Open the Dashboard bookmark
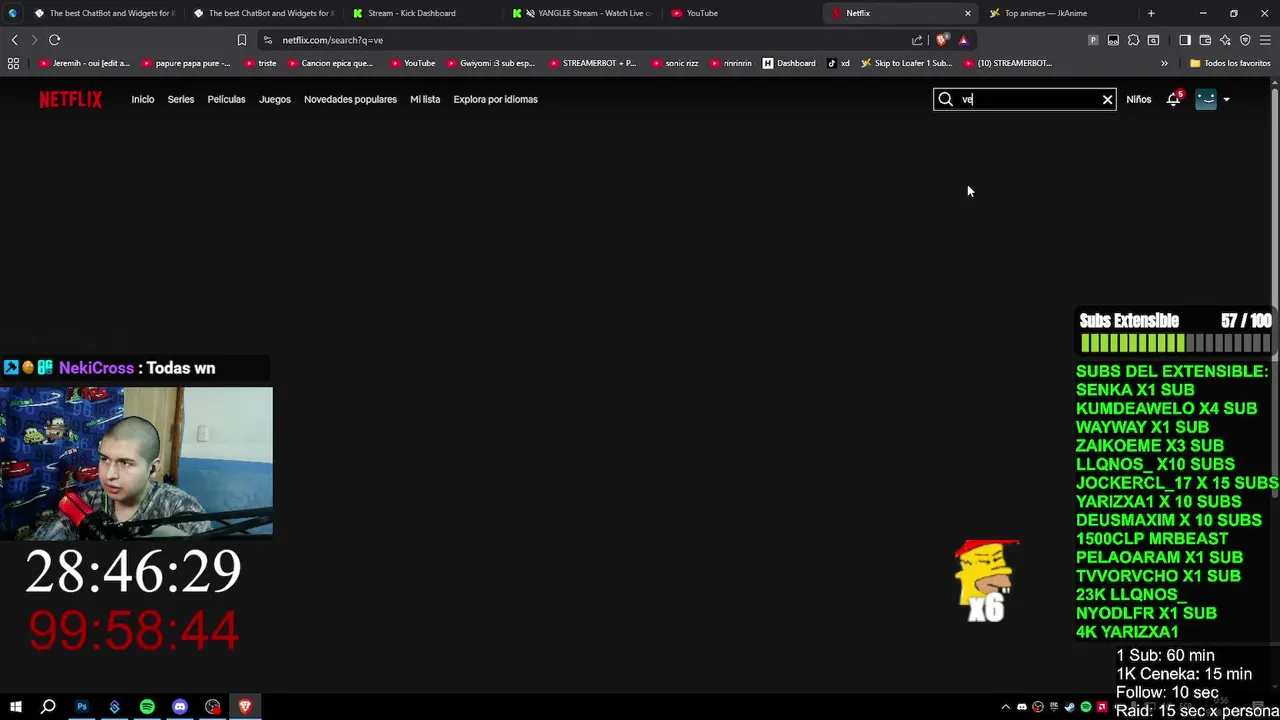1280x720 pixels. point(789,63)
